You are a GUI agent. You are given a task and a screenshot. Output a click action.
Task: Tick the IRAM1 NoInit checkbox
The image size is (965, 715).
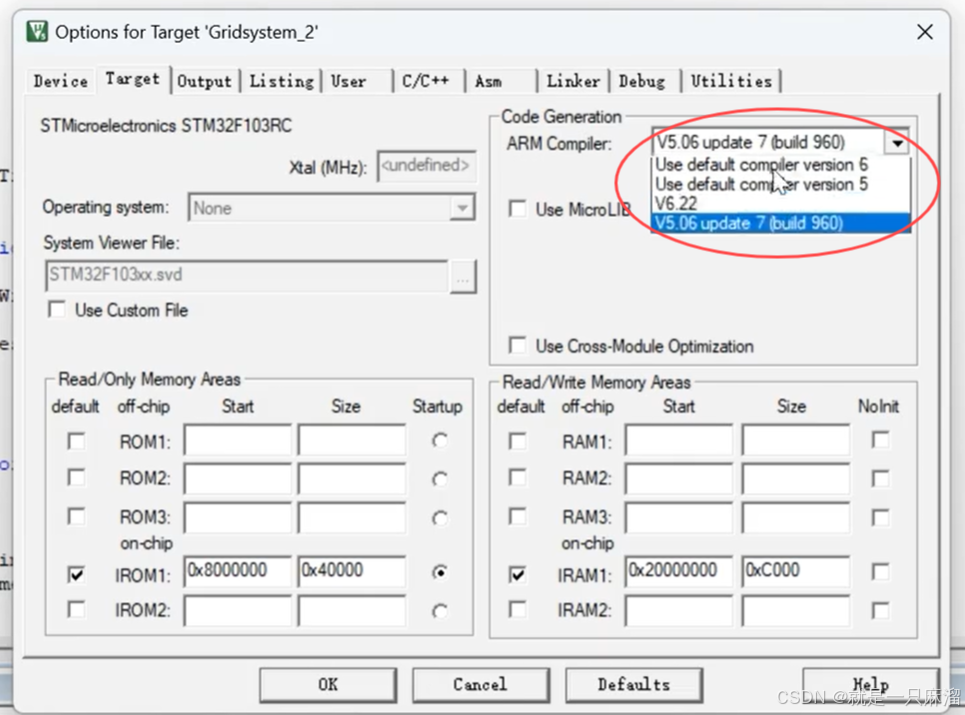coord(881,572)
